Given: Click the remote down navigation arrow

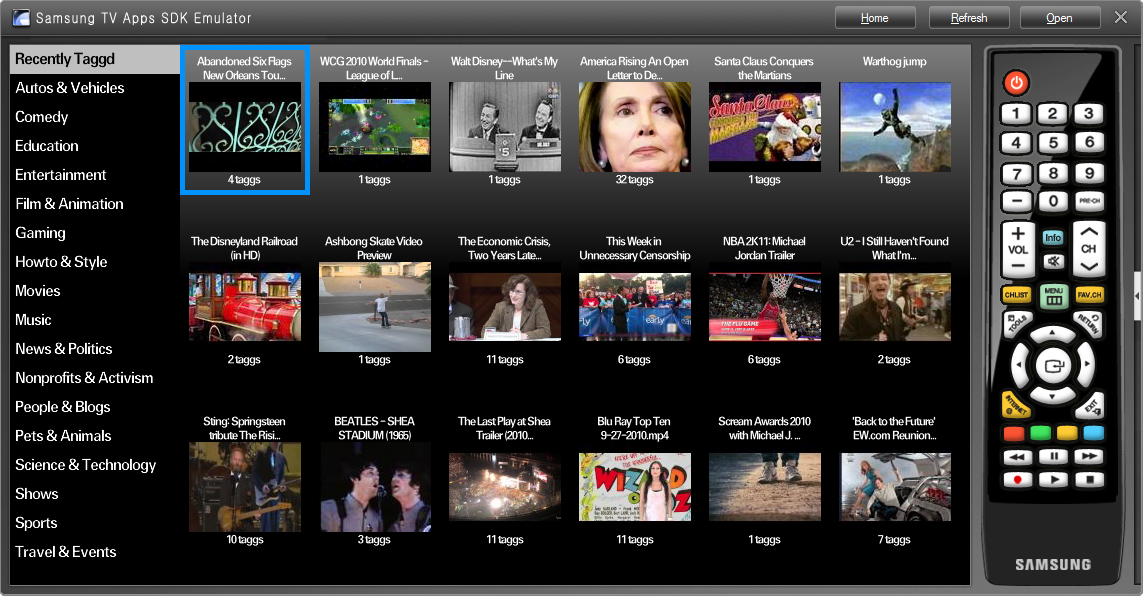Looking at the screenshot, I should tap(1052, 396).
